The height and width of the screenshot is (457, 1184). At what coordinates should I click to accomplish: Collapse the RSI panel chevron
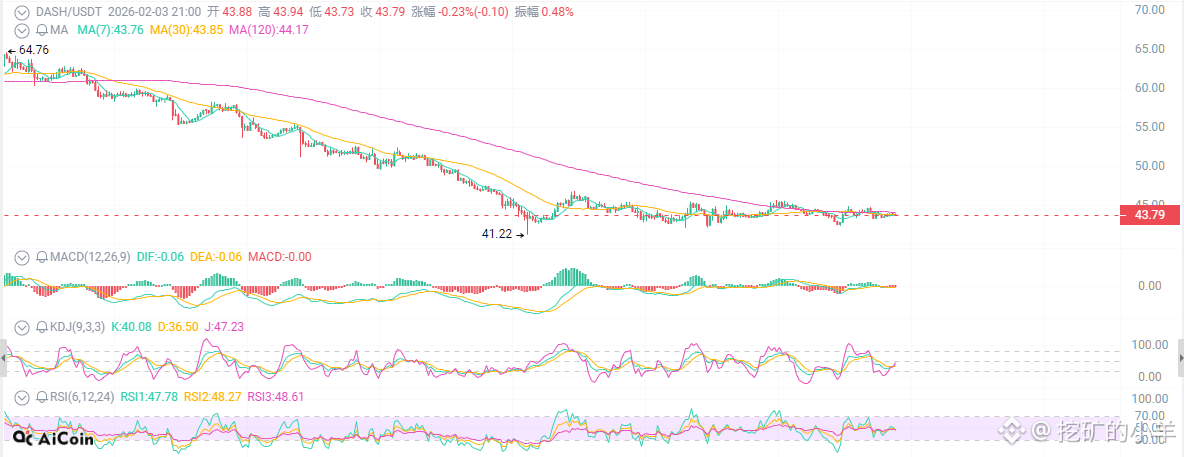click(x=22, y=396)
